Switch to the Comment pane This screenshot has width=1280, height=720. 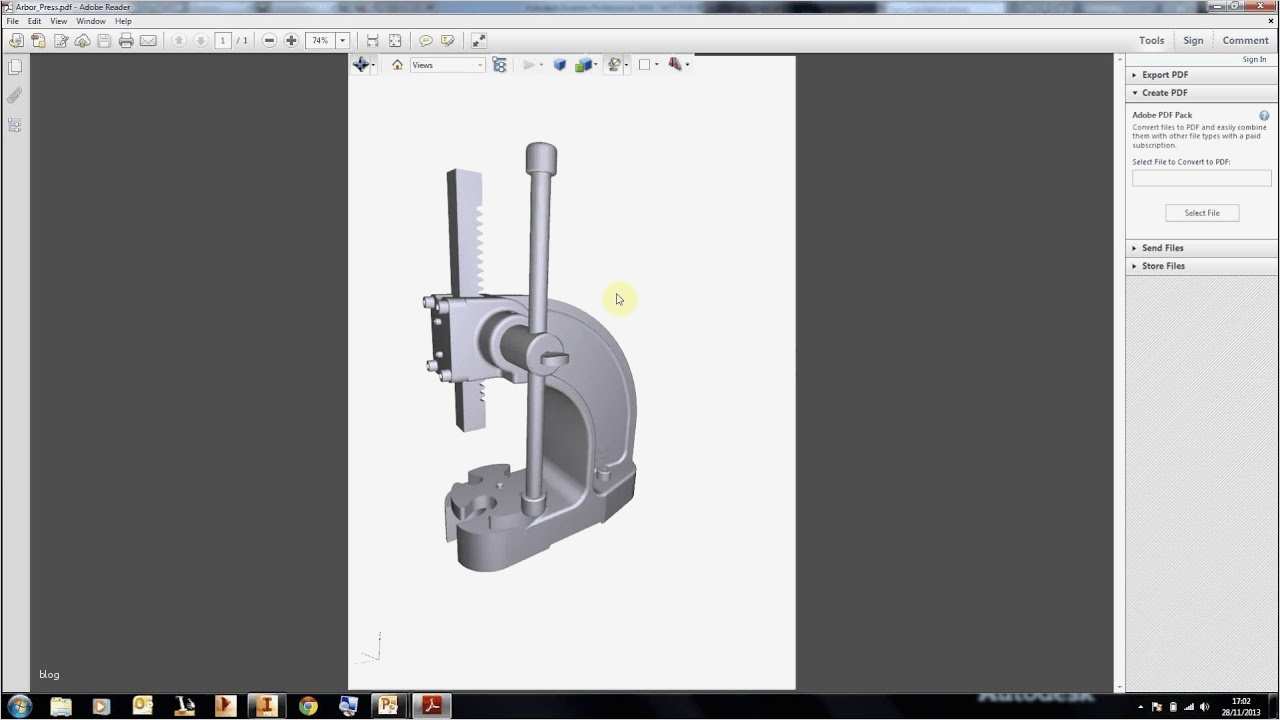1245,41
